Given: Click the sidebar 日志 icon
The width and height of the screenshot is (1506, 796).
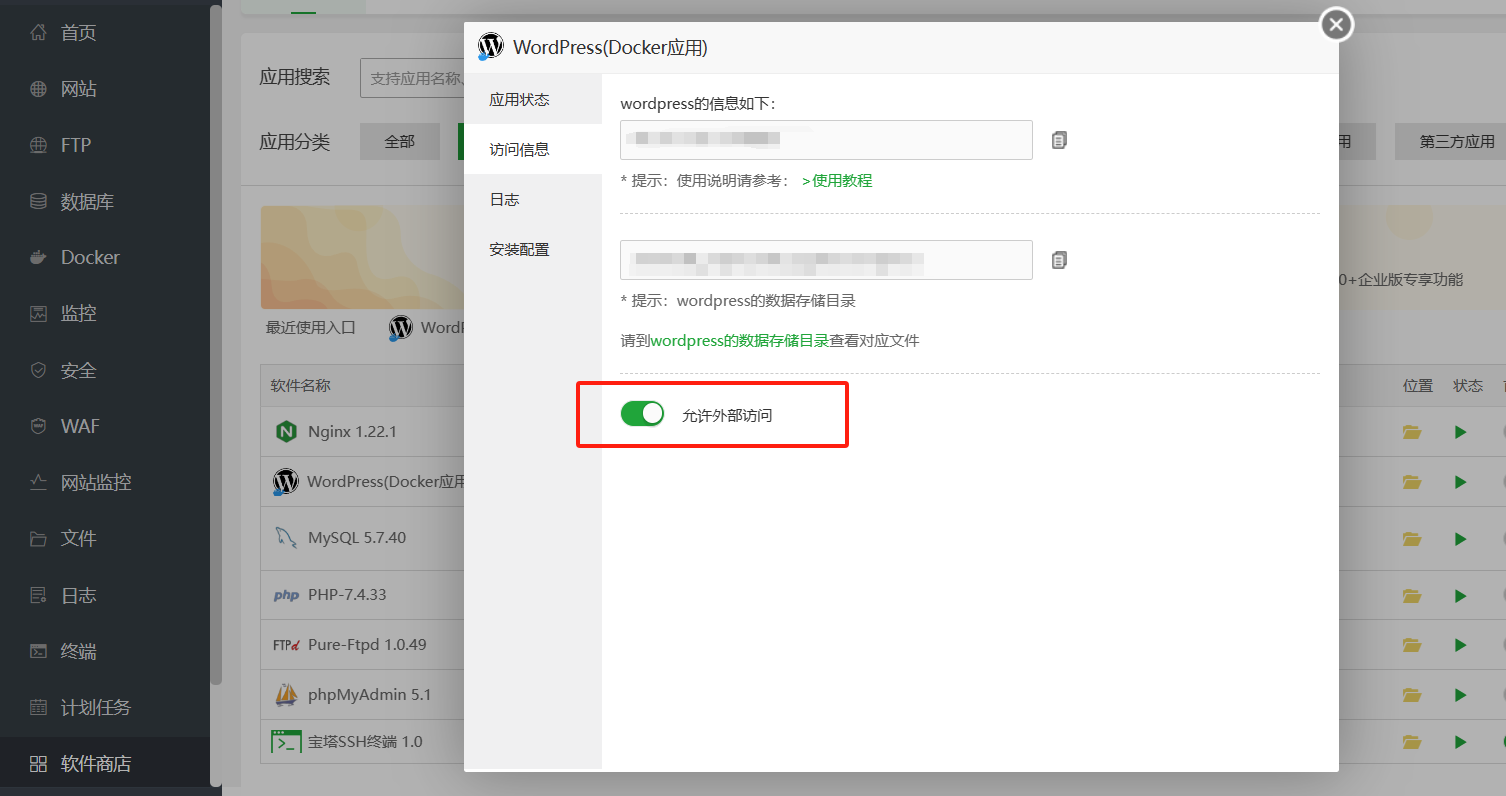Looking at the screenshot, I should [38, 595].
